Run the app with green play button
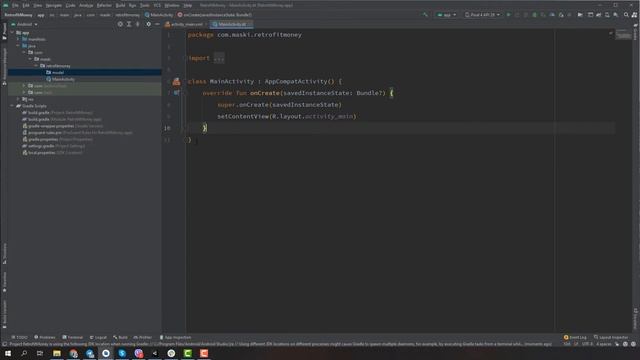640x360 pixels. click(508, 15)
